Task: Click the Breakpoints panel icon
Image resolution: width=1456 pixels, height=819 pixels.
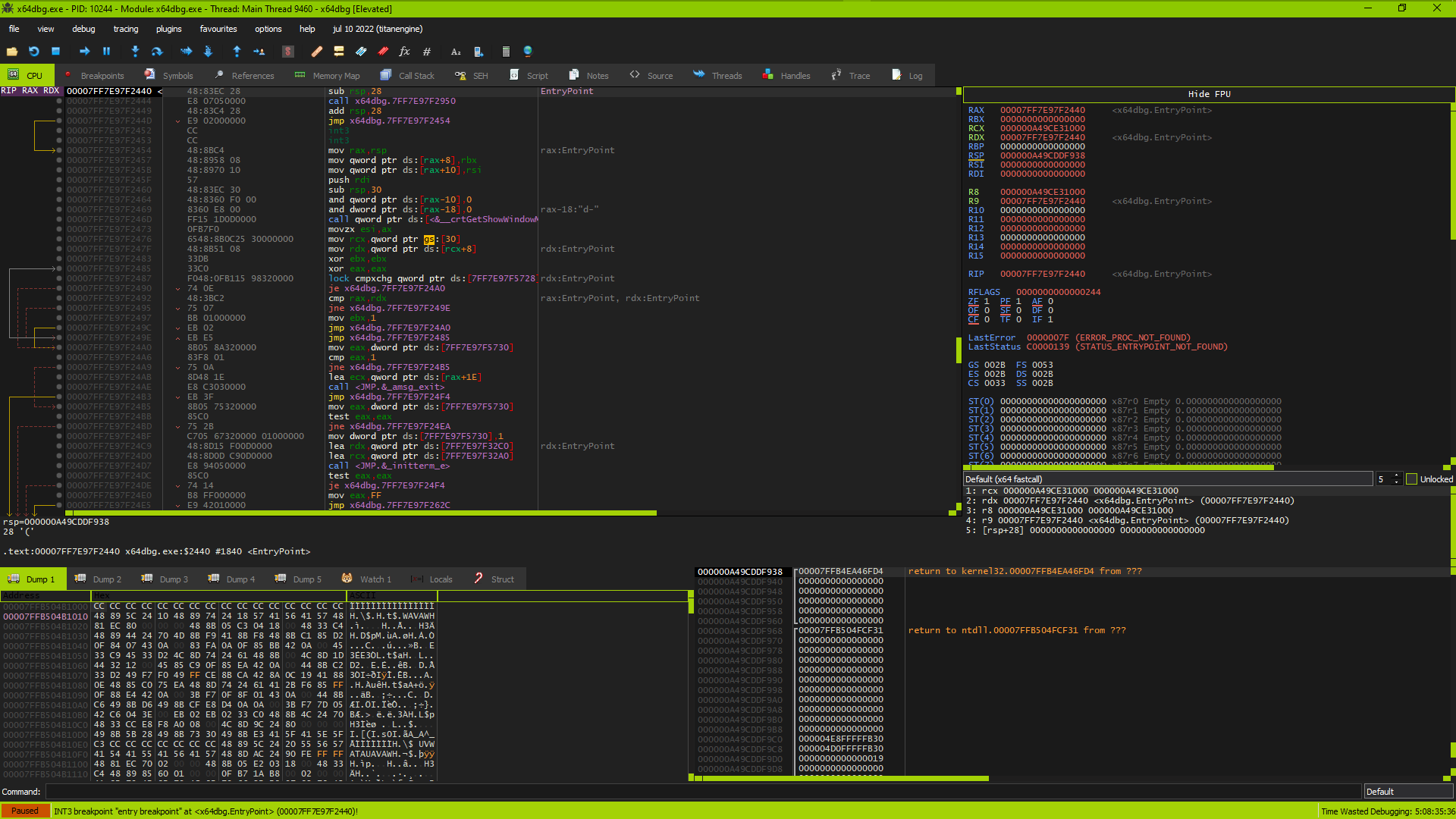Action: pyautogui.click(x=68, y=75)
